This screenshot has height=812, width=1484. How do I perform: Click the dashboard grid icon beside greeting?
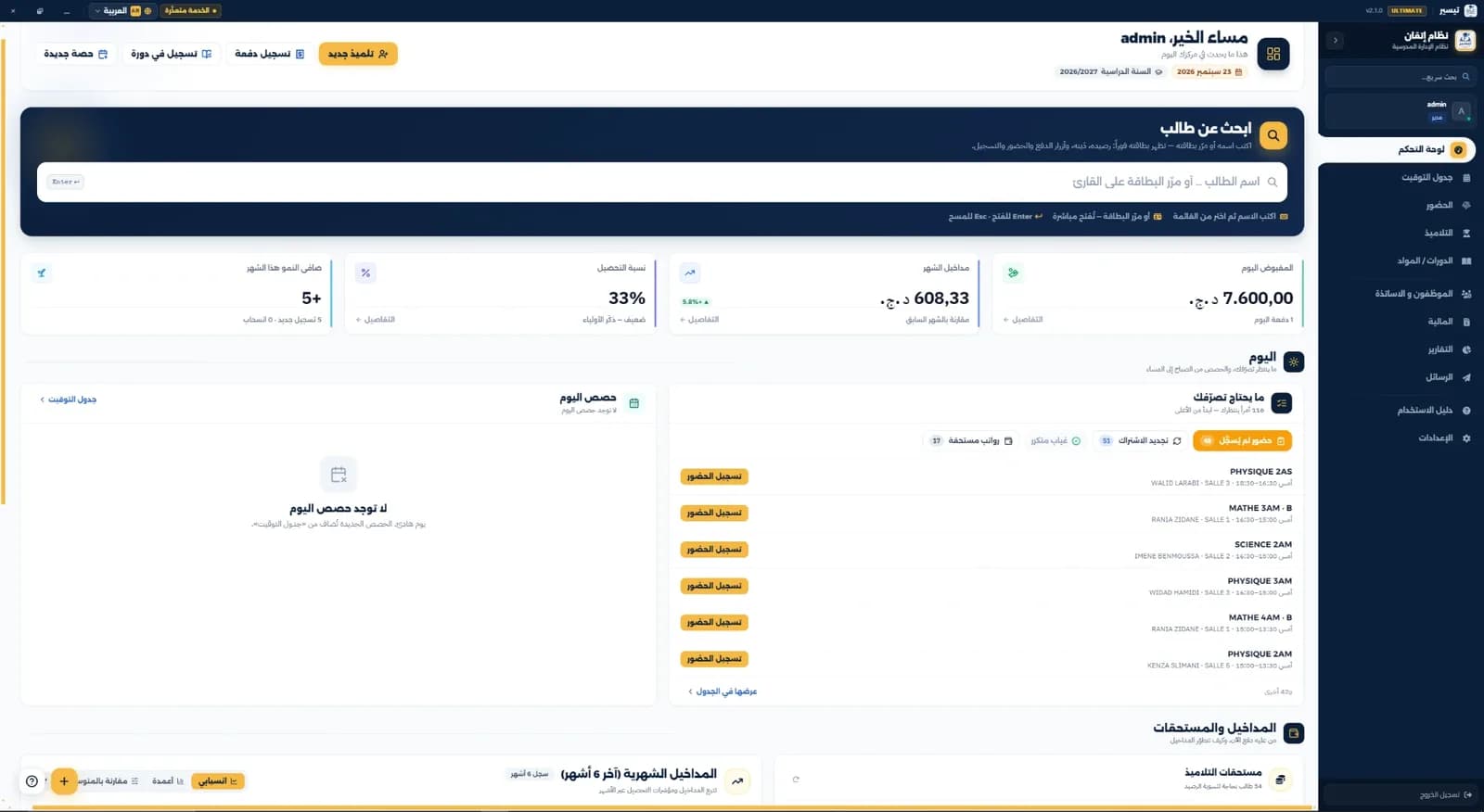click(x=1273, y=54)
